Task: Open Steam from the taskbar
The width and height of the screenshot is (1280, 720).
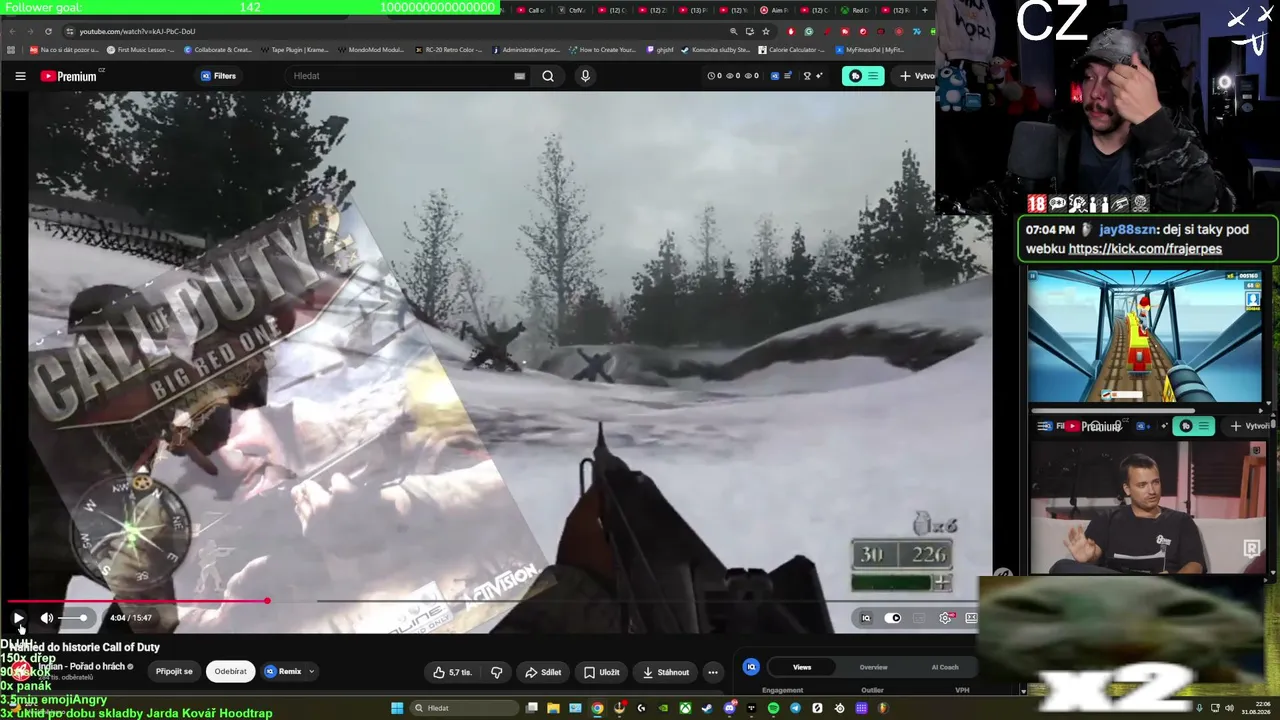Action: click(x=707, y=708)
